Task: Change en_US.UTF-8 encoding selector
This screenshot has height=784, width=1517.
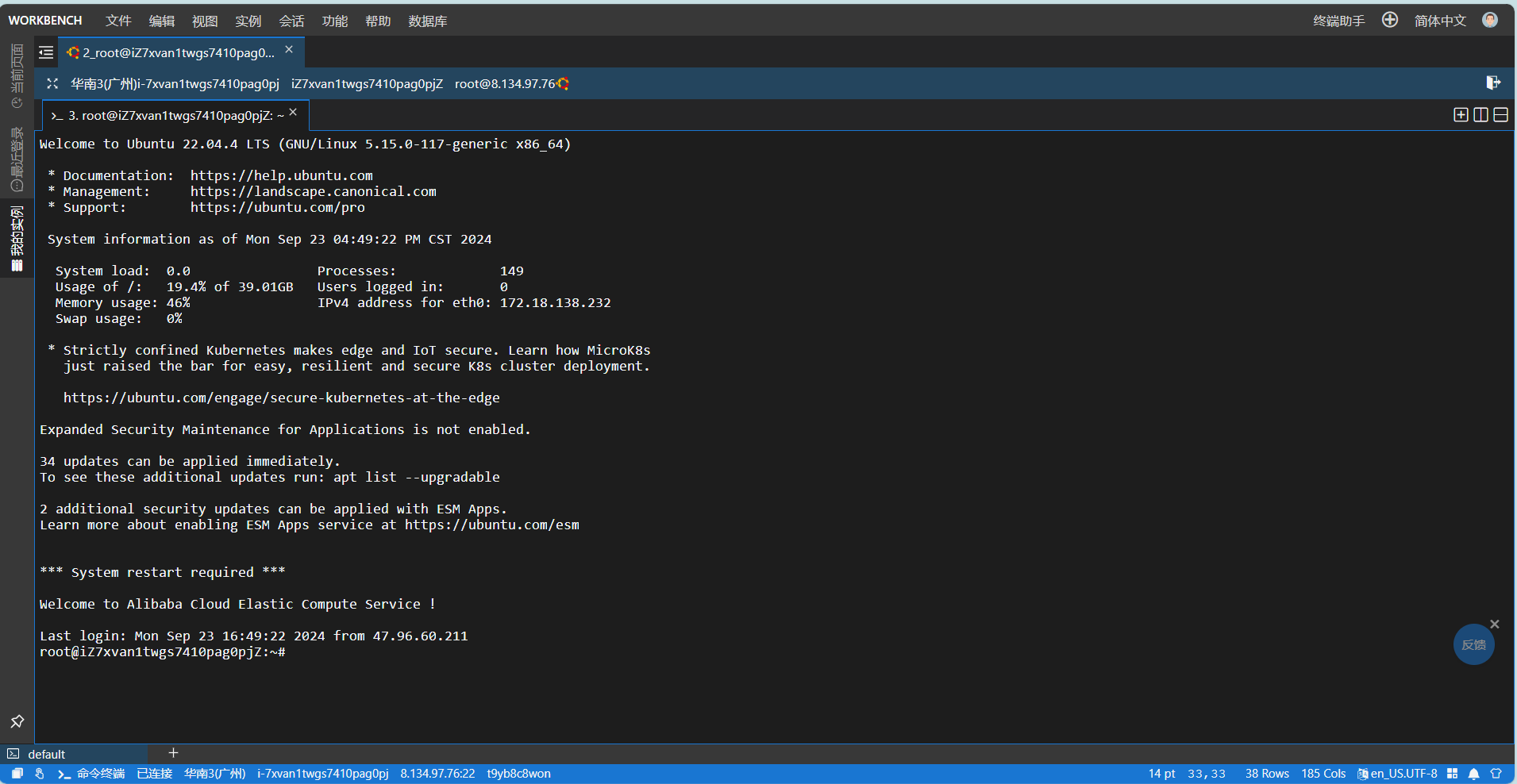Action: (x=1397, y=774)
